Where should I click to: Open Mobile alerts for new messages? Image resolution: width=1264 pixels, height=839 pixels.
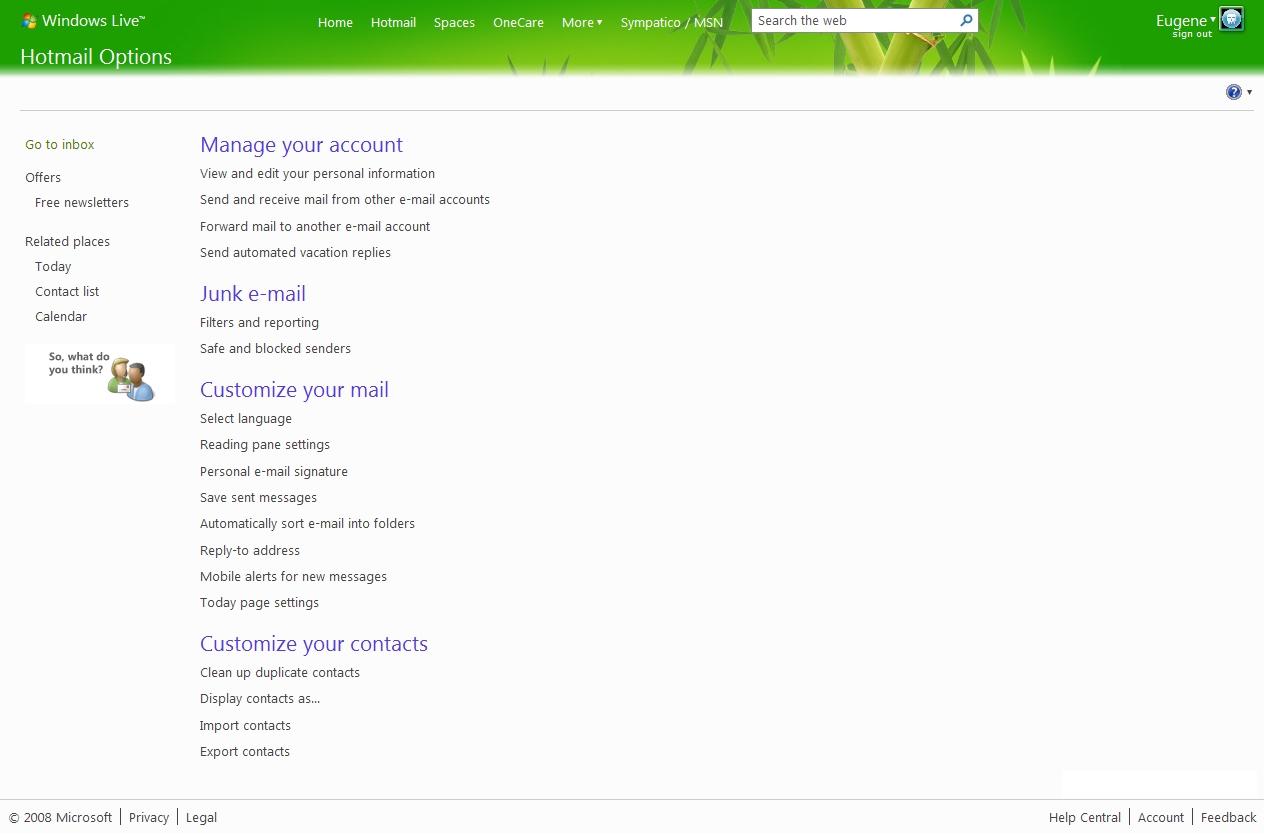[x=293, y=576]
